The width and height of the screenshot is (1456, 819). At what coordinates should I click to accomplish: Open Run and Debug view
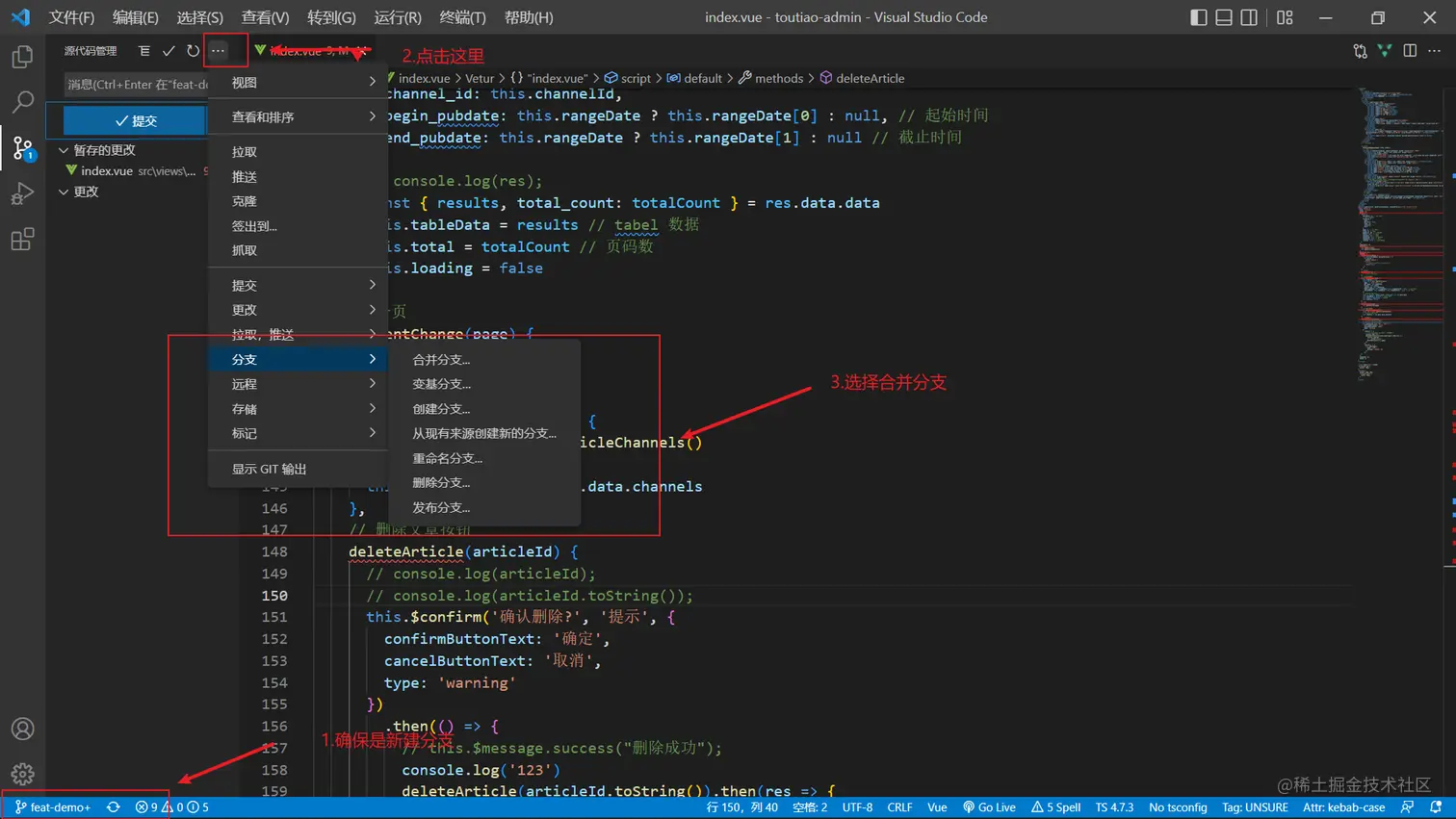click(x=22, y=193)
